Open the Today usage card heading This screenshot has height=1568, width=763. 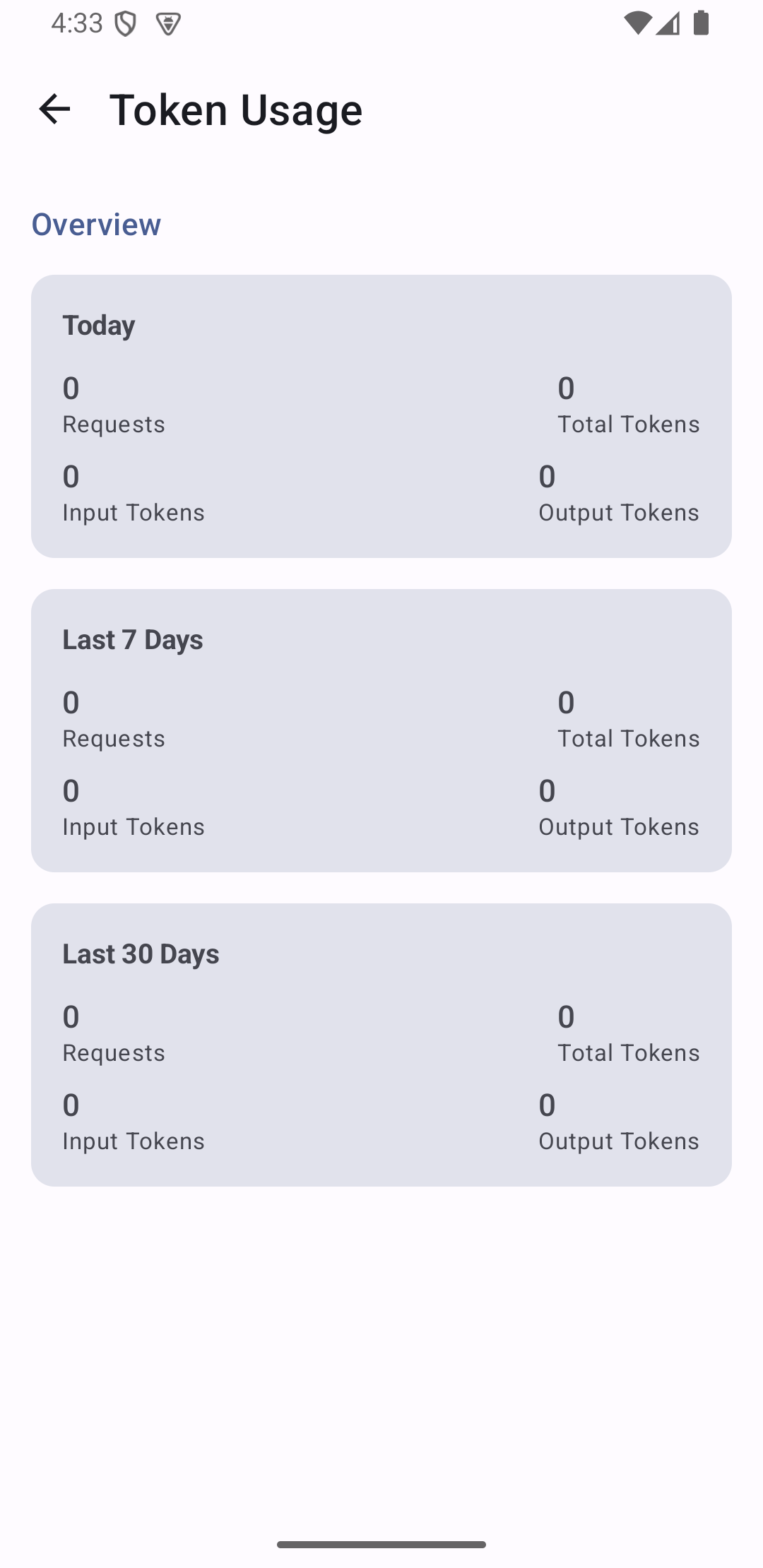click(x=99, y=326)
